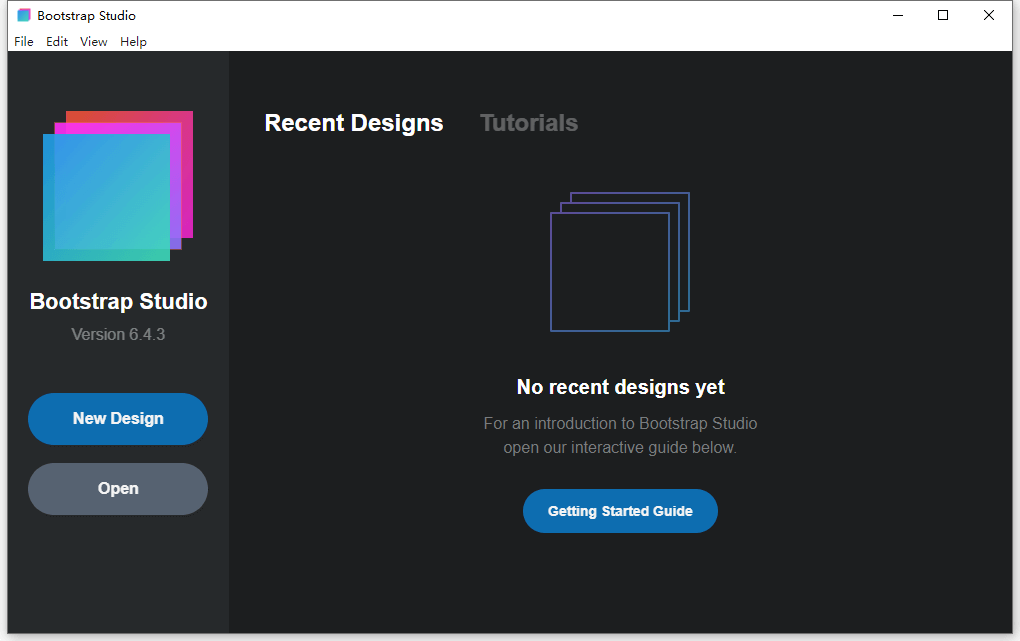Click the 'No recent designs yet' heading
The height and width of the screenshot is (641, 1020).
point(620,387)
